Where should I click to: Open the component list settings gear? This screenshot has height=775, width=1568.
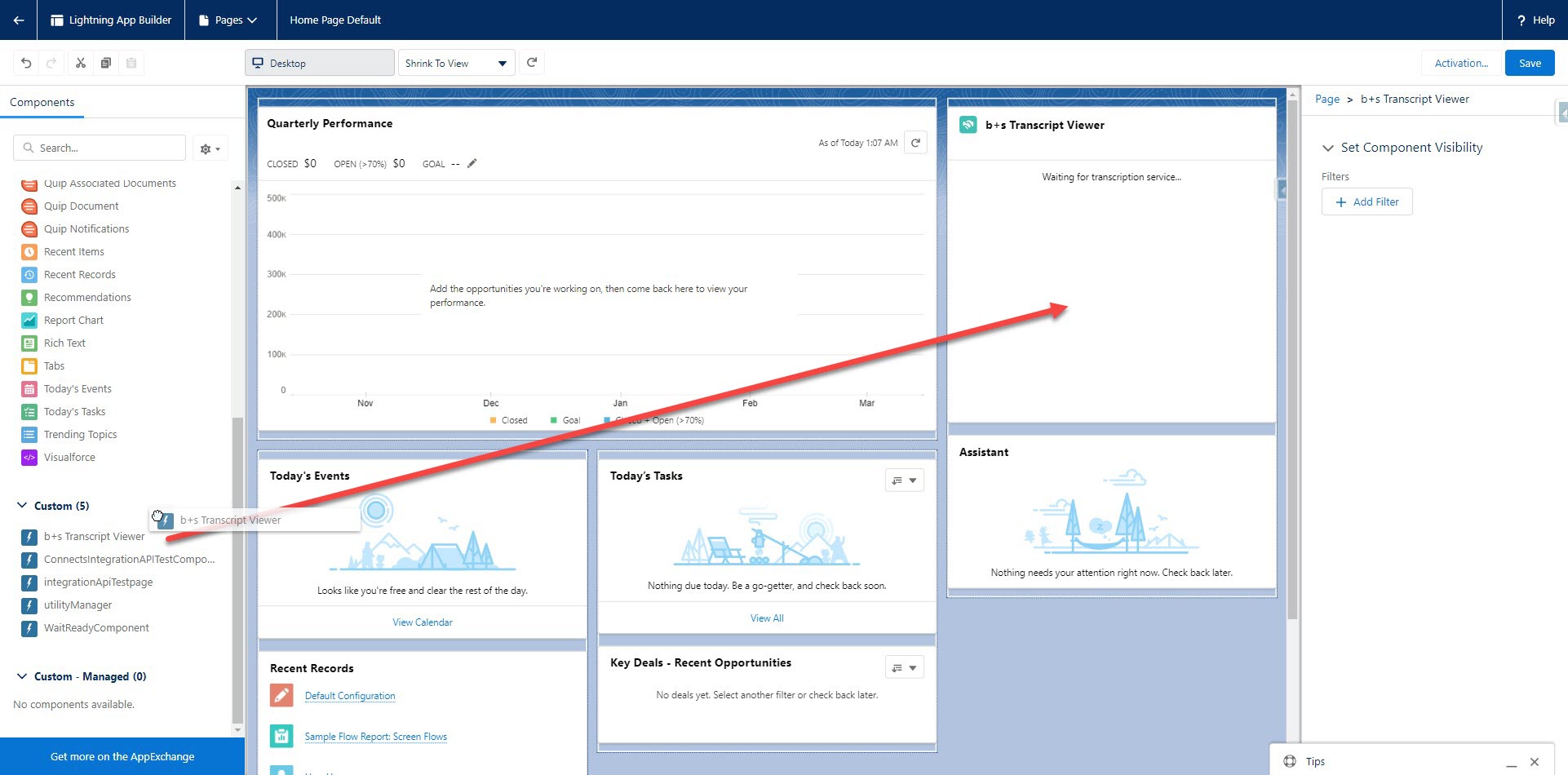(210, 148)
